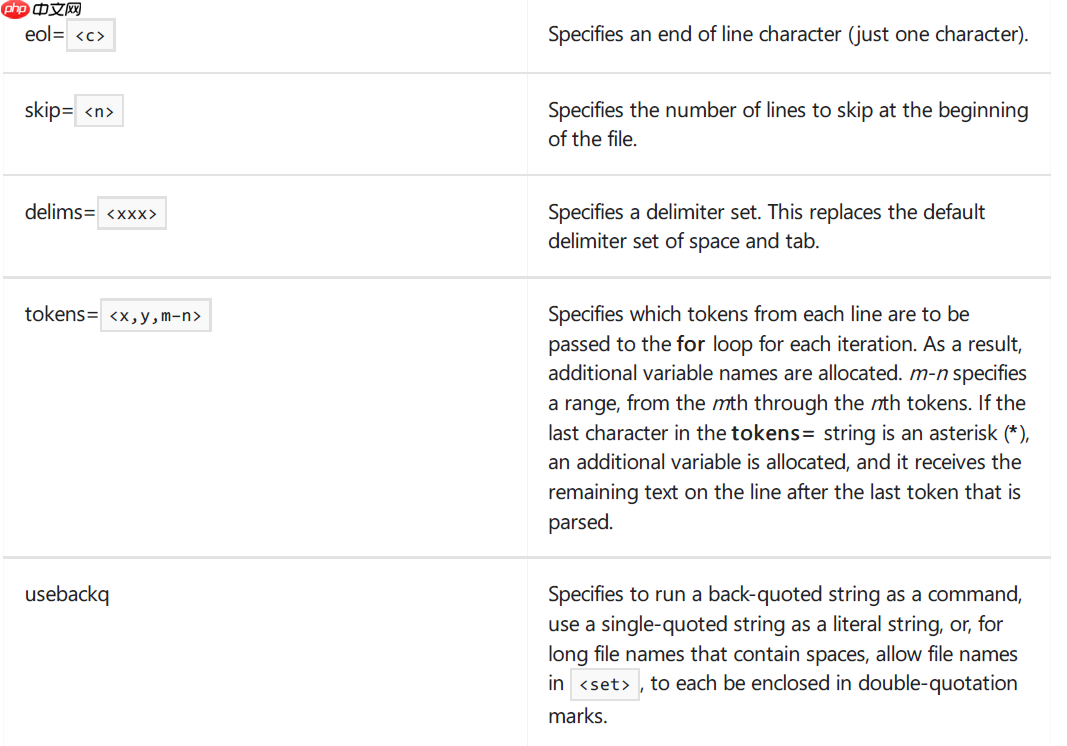Click the bold 'tokens=' text in description
This screenshot has width=1067, height=746.
(773, 434)
